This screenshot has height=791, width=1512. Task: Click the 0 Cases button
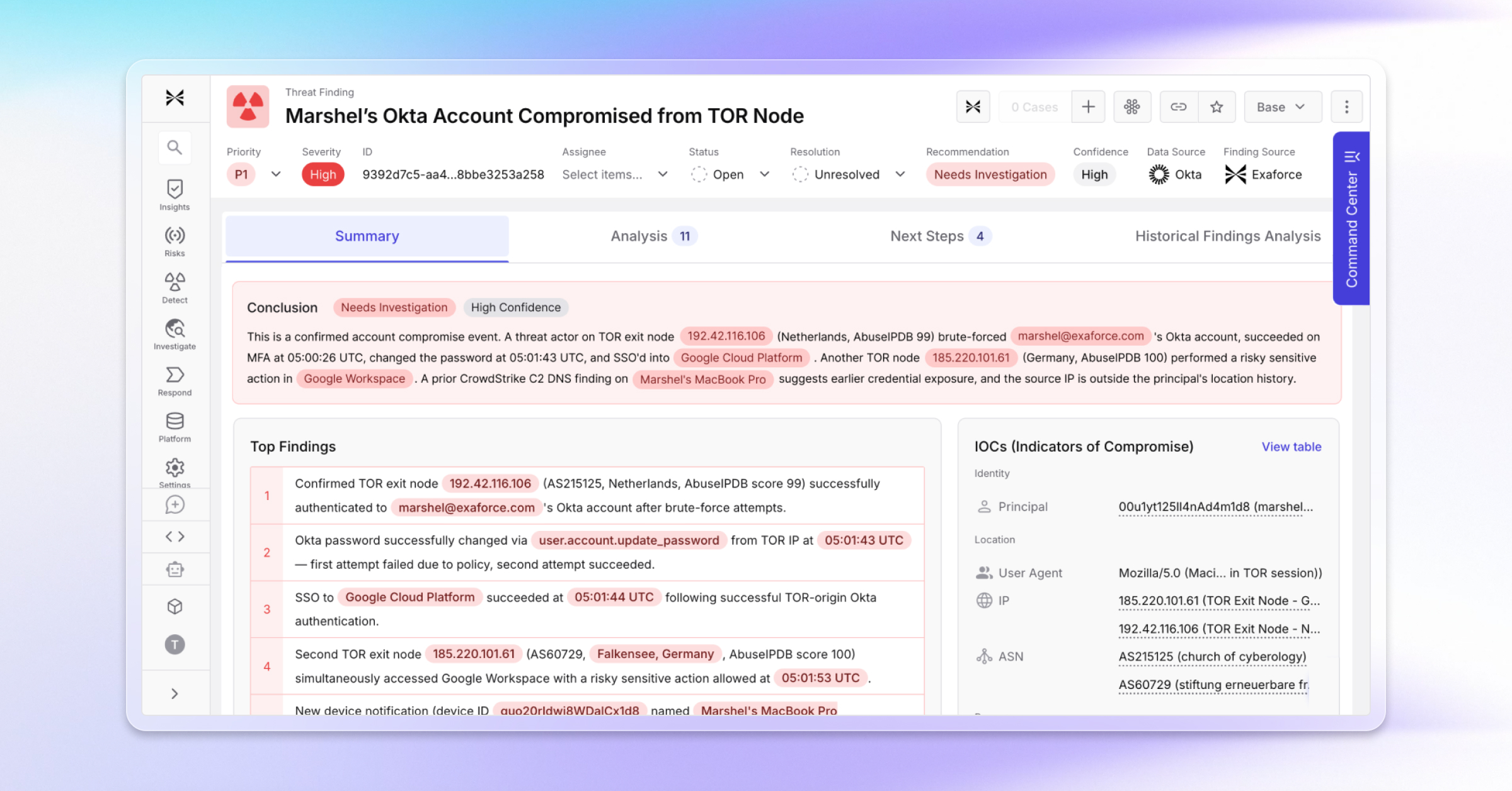click(1034, 107)
